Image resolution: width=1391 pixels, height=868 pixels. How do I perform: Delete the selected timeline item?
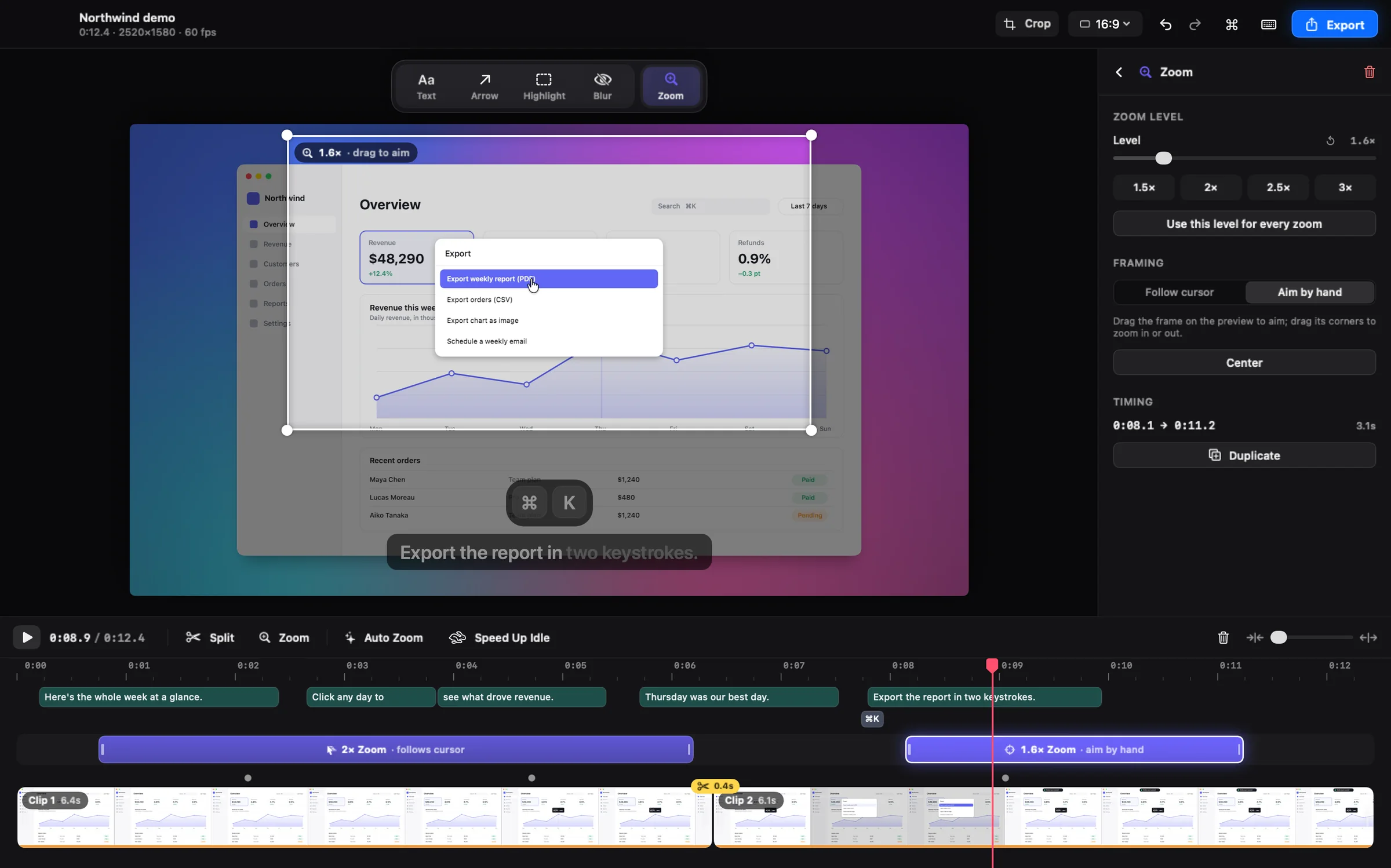pyautogui.click(x=1224, y=637)
